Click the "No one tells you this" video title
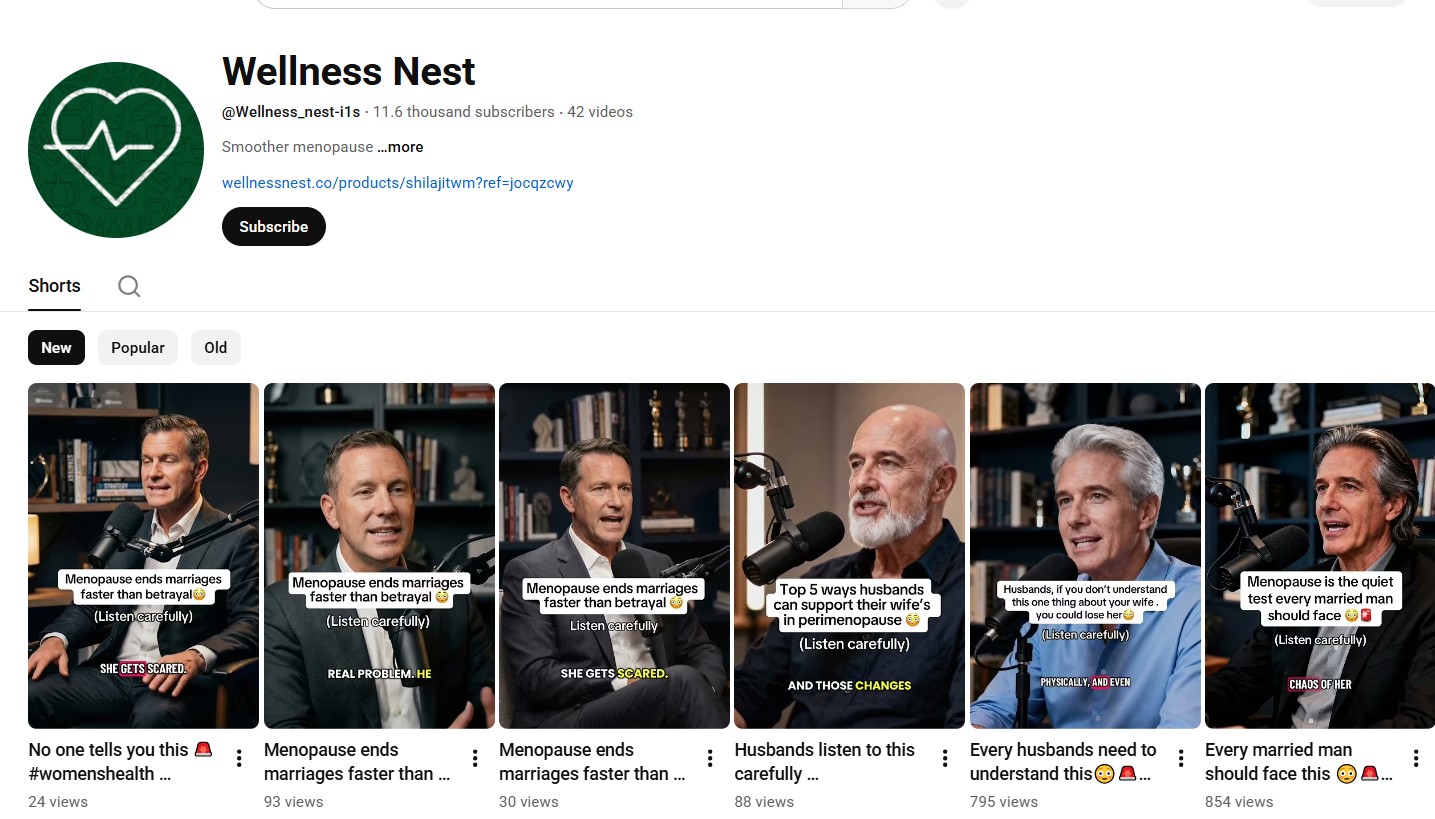 tap(108, 750)
